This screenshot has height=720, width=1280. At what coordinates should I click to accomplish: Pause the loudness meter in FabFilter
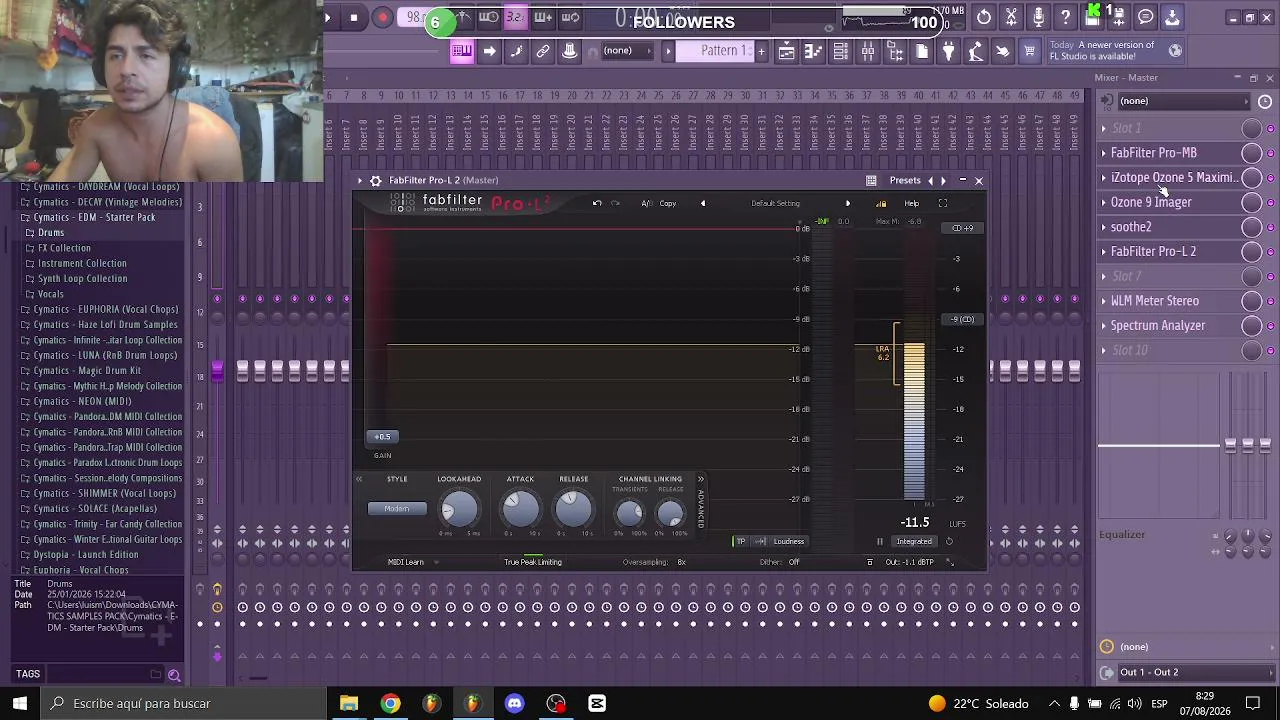880,542
